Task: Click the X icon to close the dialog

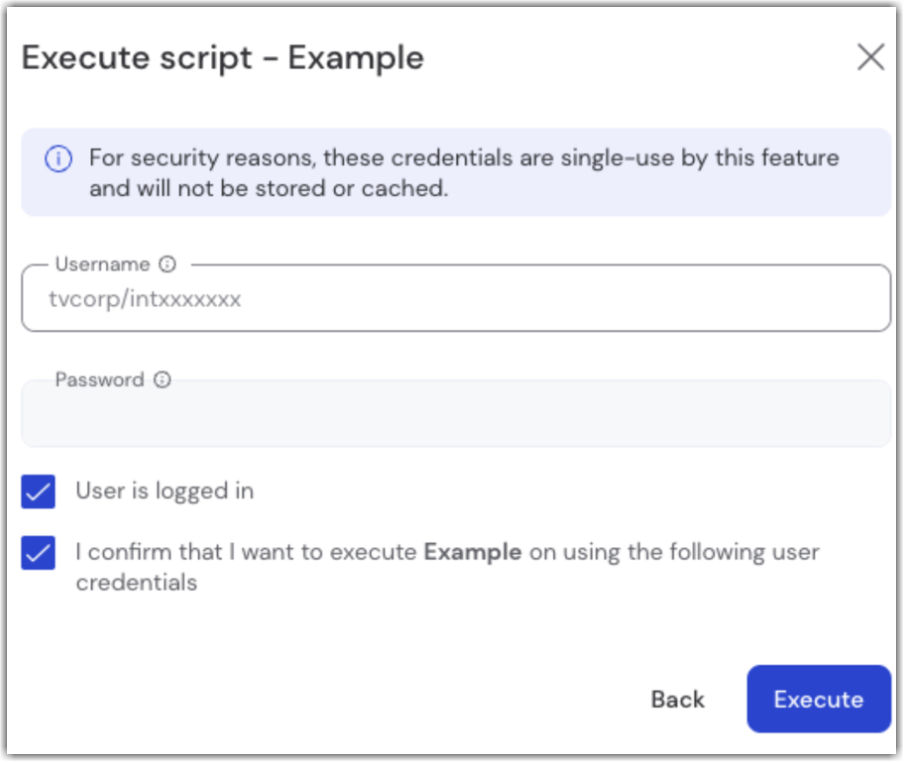Action: click(871, 56)
